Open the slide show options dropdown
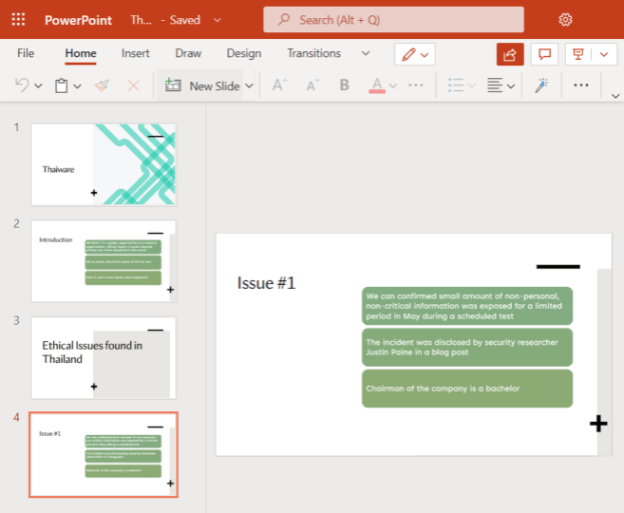The height and width of the screenshot is (513, 624). [604, 54]
